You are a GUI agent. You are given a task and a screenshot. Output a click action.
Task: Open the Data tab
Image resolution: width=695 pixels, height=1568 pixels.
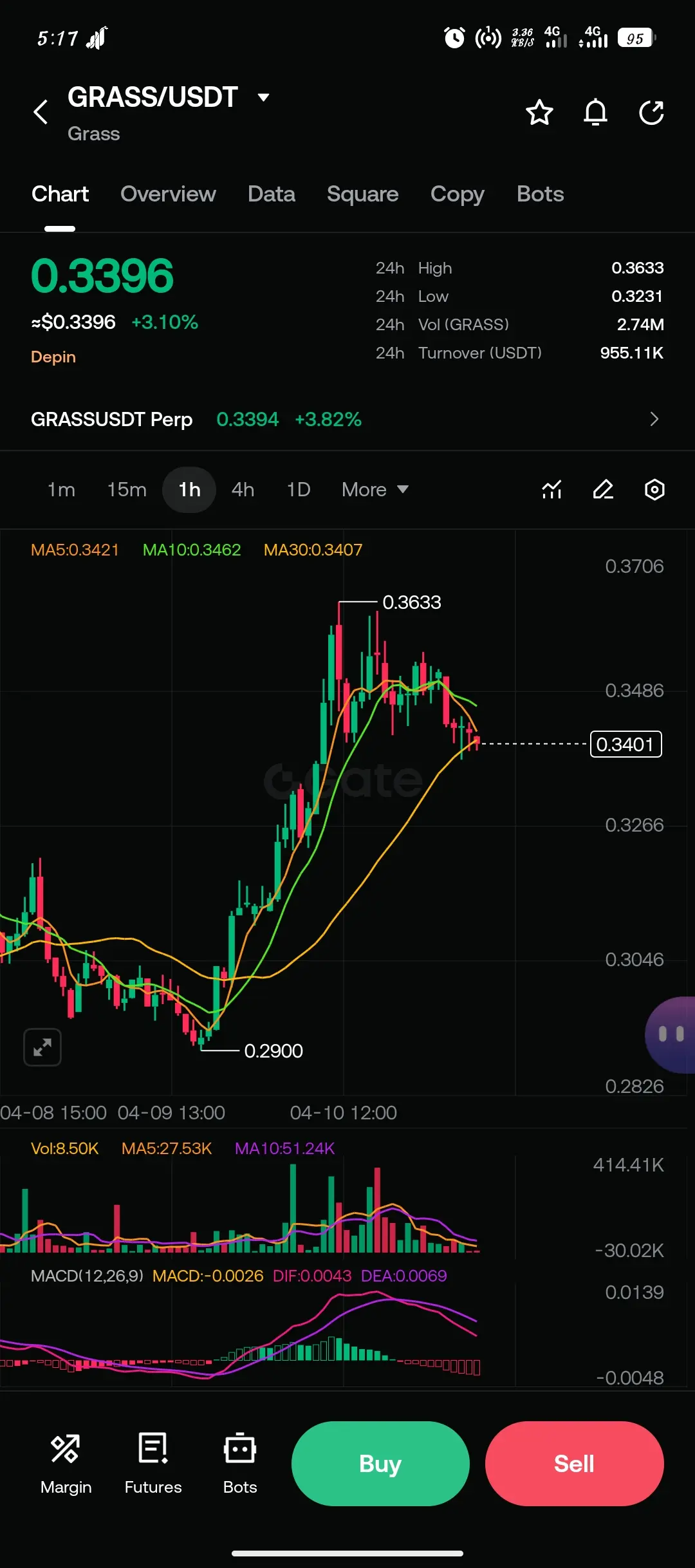272,194
